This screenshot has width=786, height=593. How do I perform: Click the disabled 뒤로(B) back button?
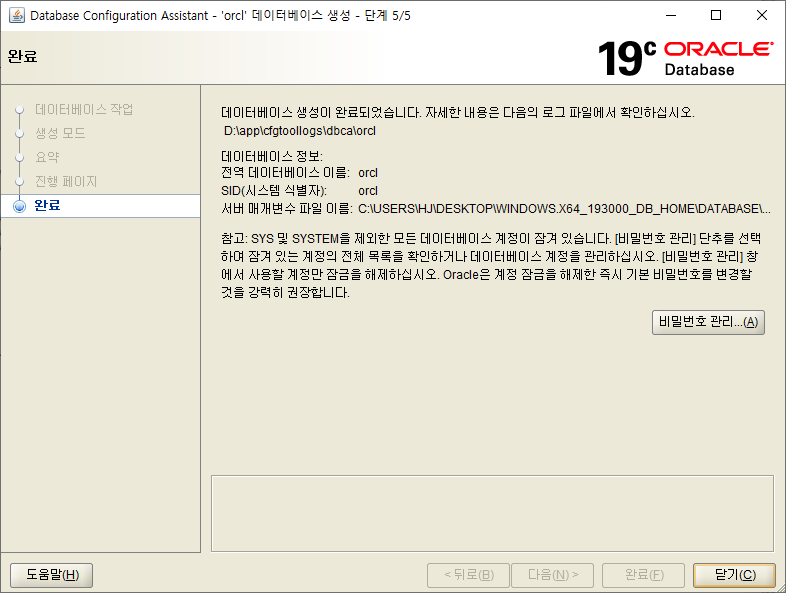[468, 575]
